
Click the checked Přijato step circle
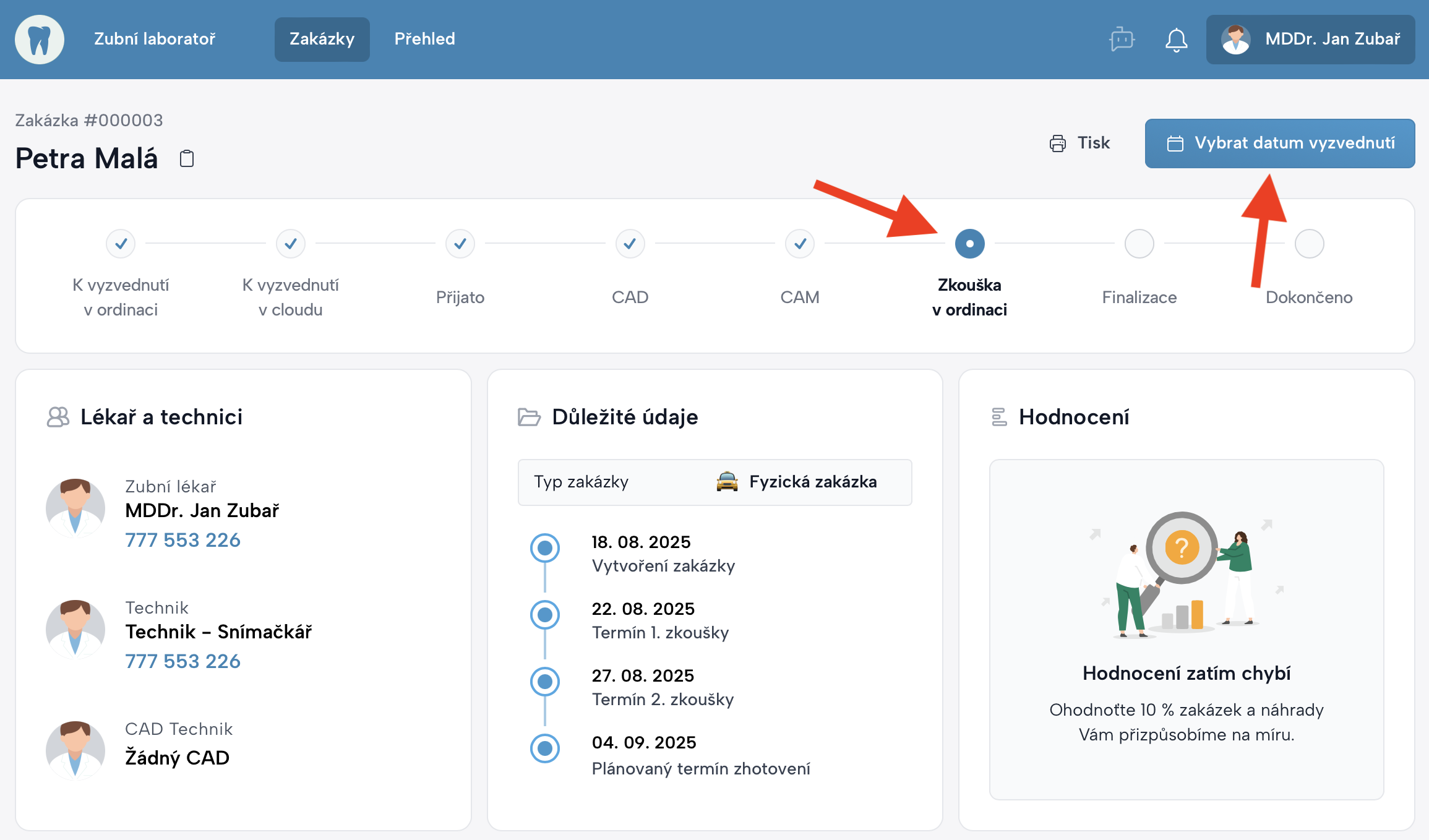pos(460,244)
